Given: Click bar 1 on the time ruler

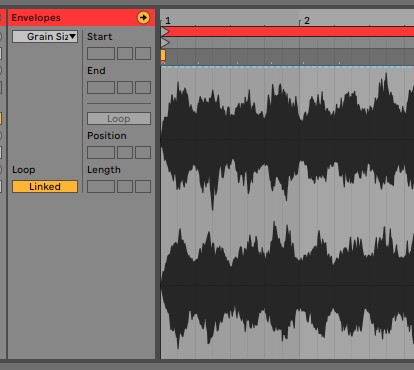Looking at the screenshot, I should click(x=168, y=21).
